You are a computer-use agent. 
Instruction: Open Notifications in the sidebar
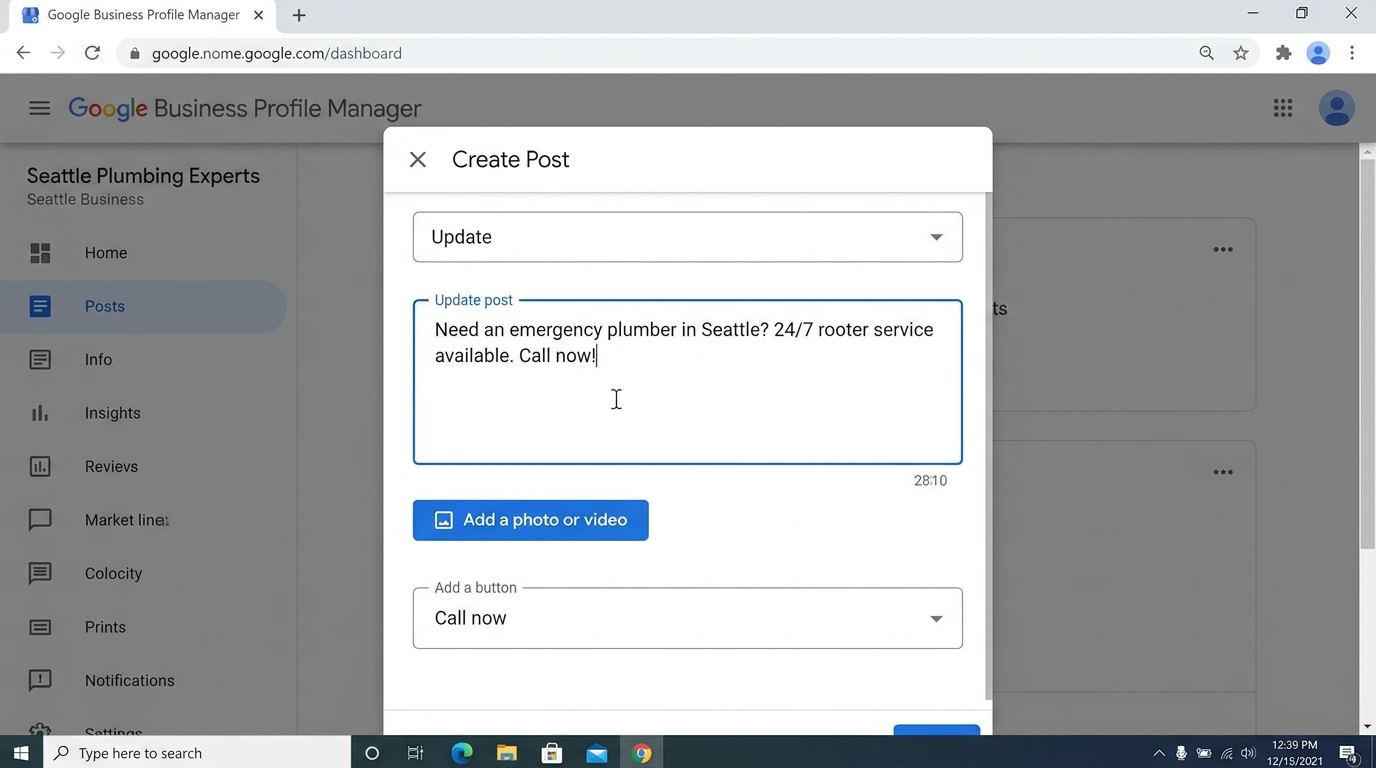point(143,681)
